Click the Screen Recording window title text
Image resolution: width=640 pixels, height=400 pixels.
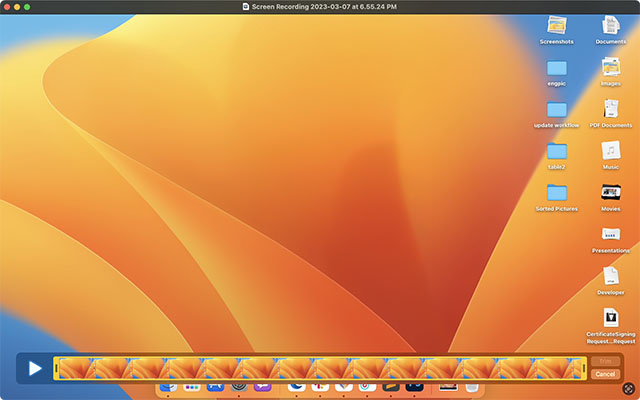pos(325,6)
